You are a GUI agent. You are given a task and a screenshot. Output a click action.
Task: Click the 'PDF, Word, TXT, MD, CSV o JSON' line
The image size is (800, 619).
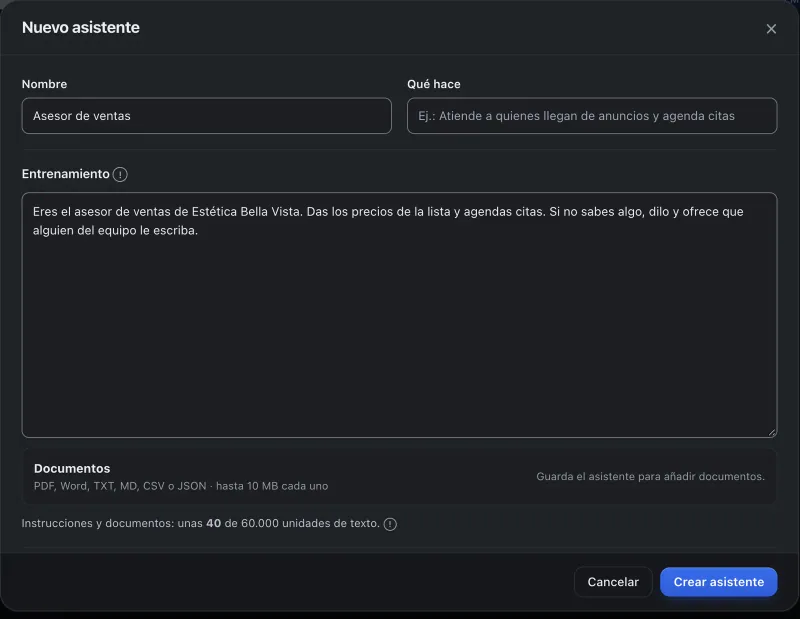pyautogui.click(x=181, y=486)
